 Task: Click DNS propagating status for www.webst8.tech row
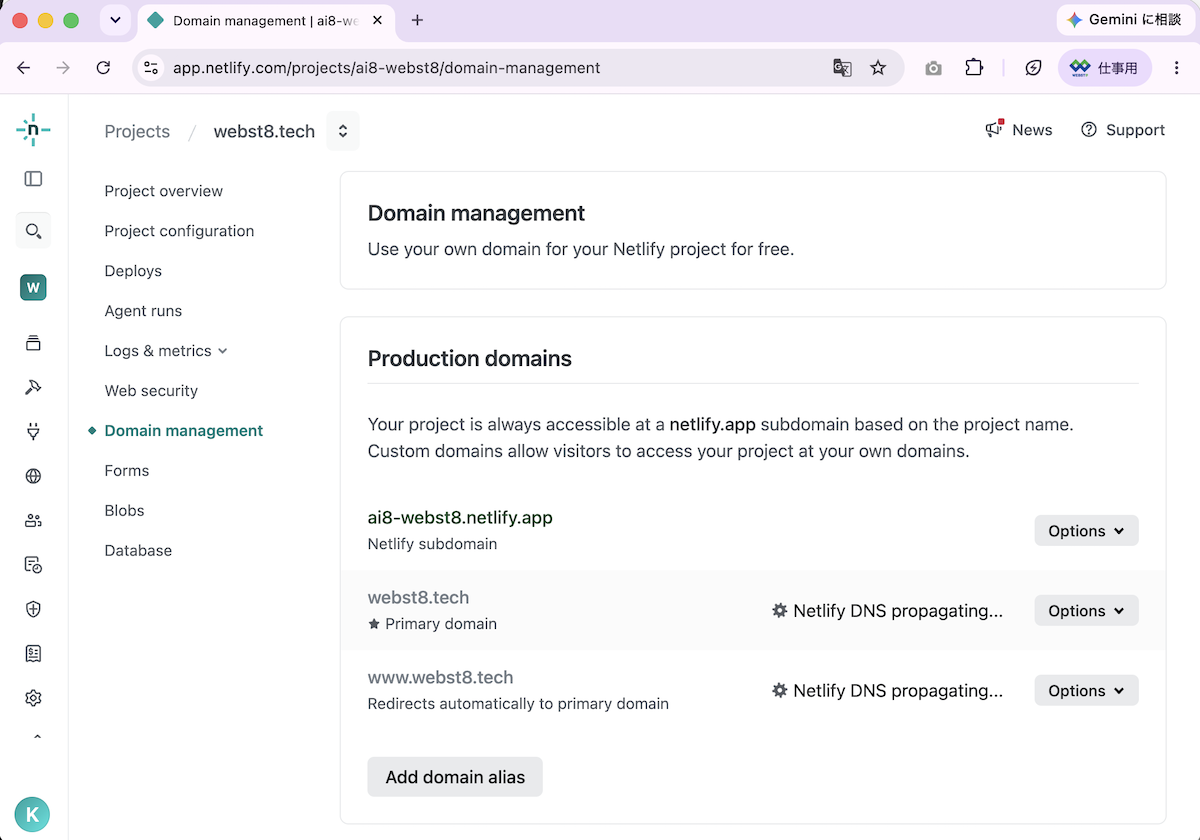click(x=887, y=691)
